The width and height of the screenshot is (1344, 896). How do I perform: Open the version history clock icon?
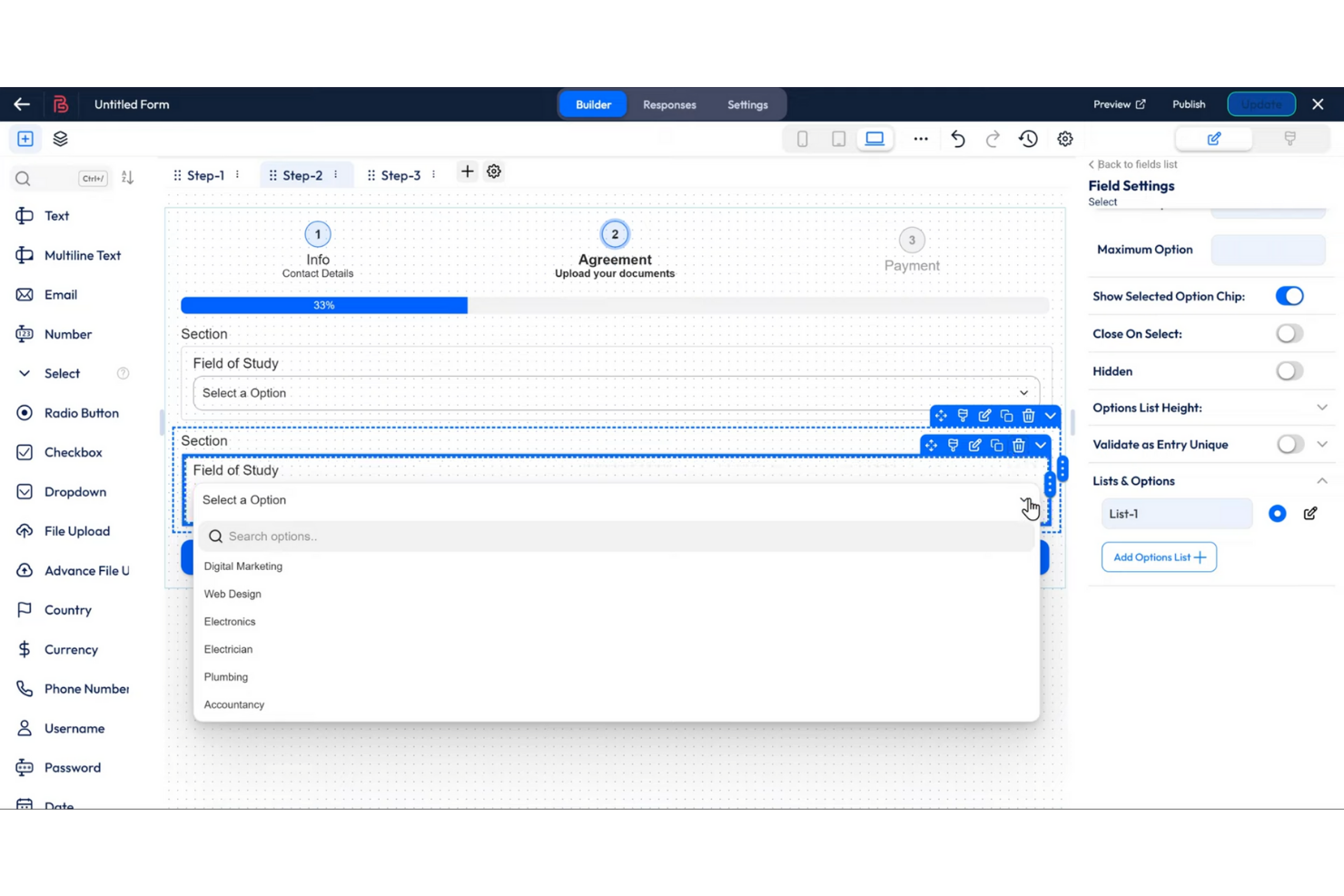pos(1028,139)
